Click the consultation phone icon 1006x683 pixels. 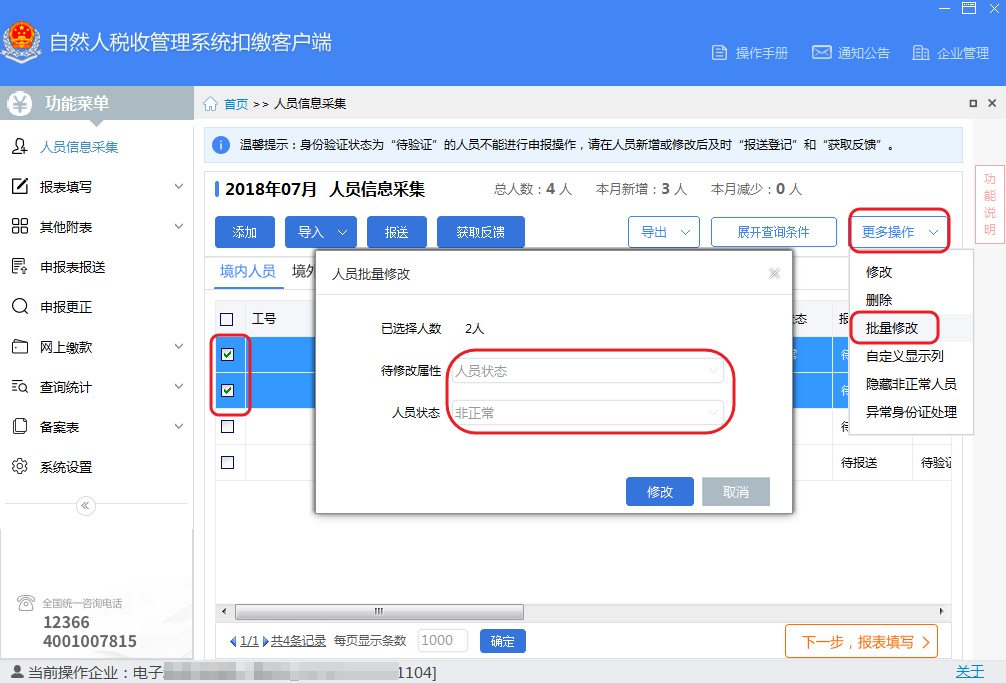coord(26,603)
